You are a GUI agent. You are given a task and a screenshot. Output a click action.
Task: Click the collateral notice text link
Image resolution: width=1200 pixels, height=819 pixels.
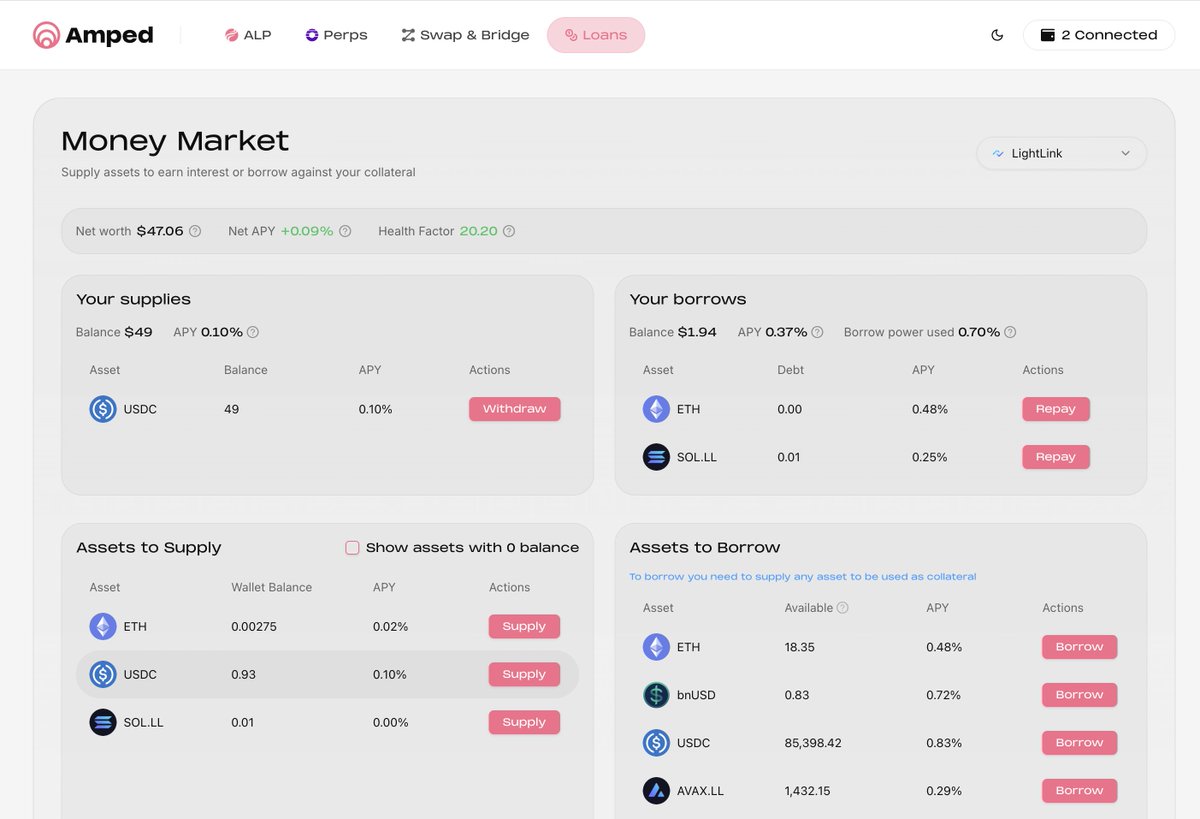click(x=802, y=577)
